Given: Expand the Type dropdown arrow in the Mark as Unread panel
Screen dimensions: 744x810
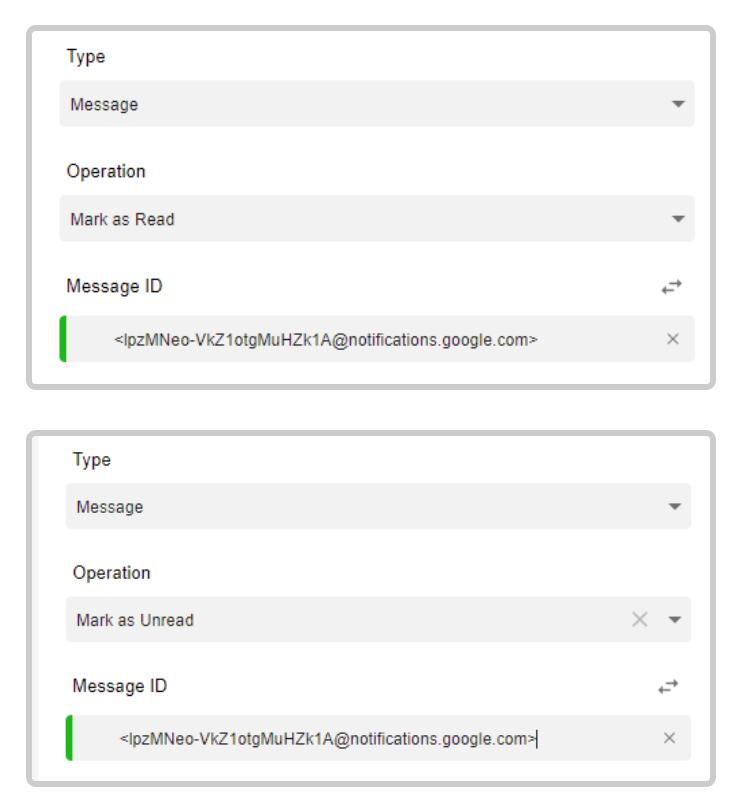Looking at the screenshot, I should [x=674, y=506].
